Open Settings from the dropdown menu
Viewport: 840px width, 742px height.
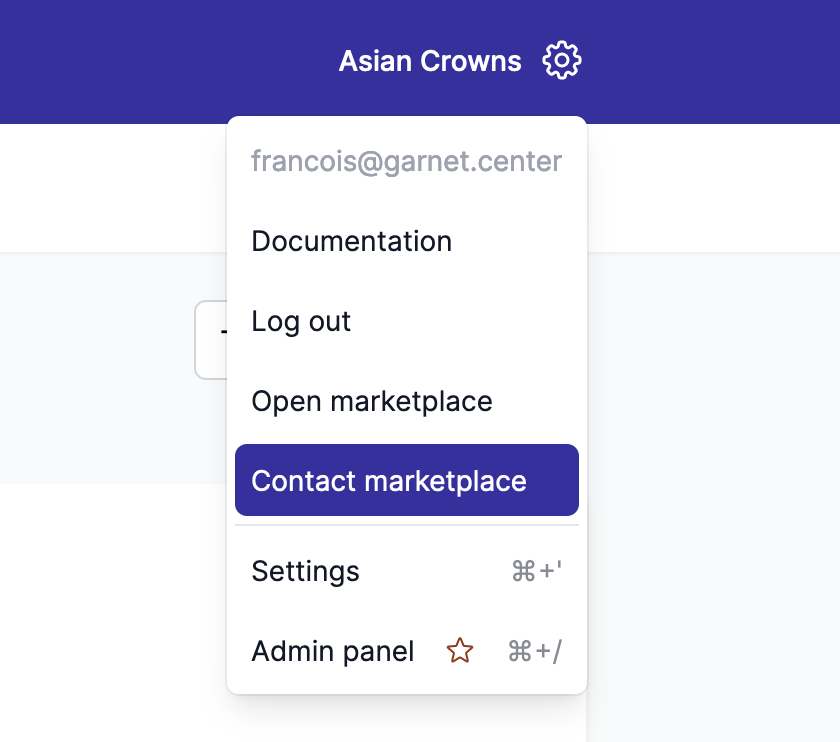pos(306,571)
